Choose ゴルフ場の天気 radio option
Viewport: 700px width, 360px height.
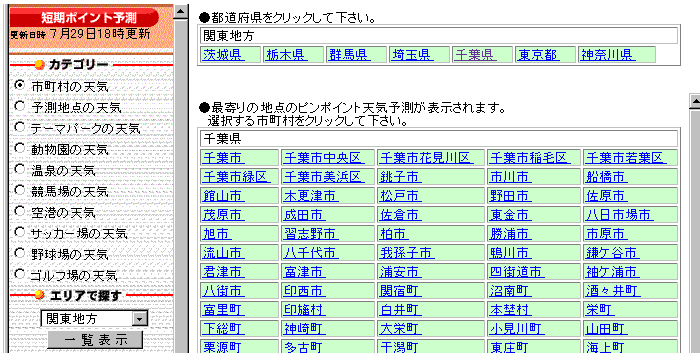20,273
